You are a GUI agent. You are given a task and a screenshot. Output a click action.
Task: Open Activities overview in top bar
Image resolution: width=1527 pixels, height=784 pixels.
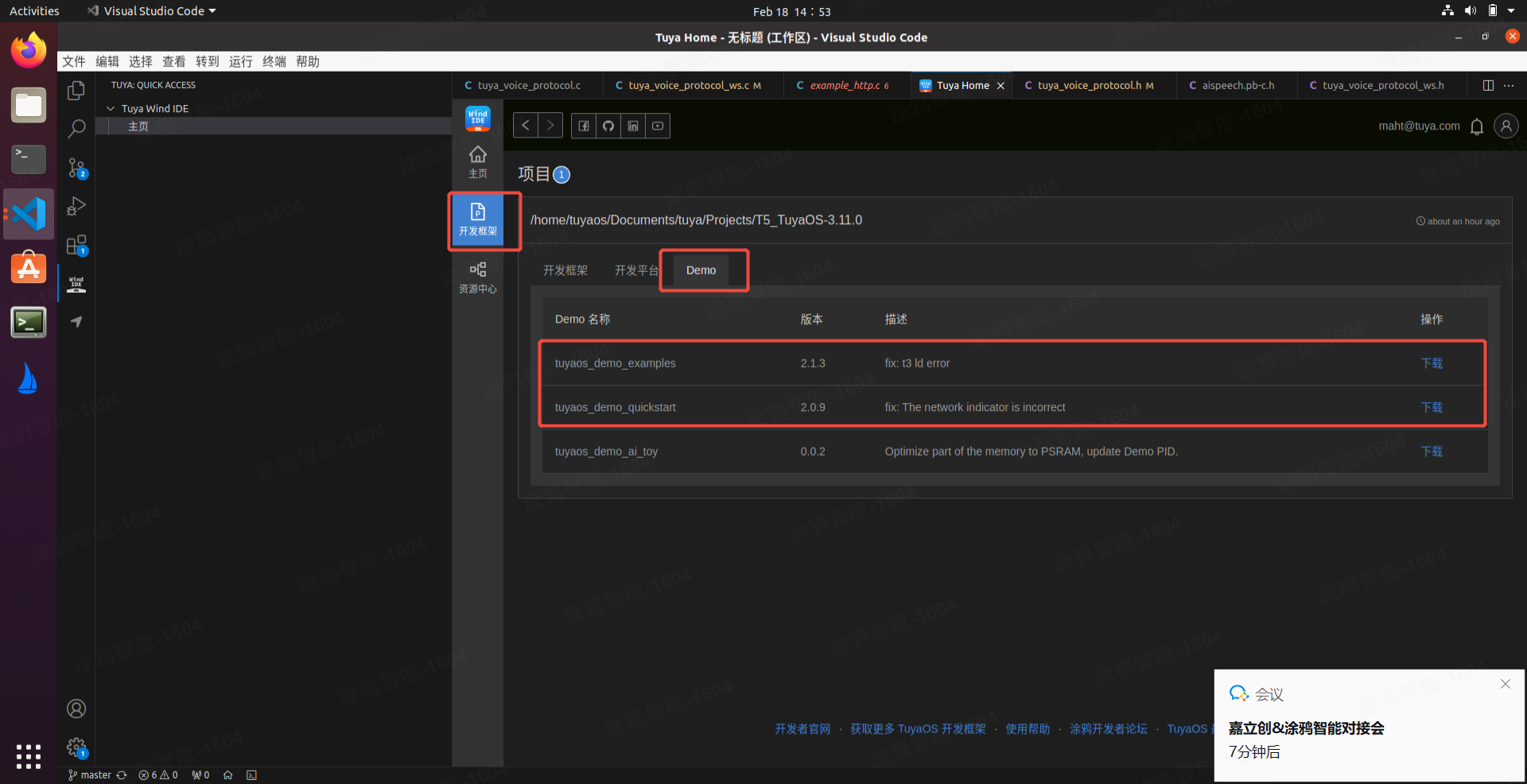[x=34, y=11]
